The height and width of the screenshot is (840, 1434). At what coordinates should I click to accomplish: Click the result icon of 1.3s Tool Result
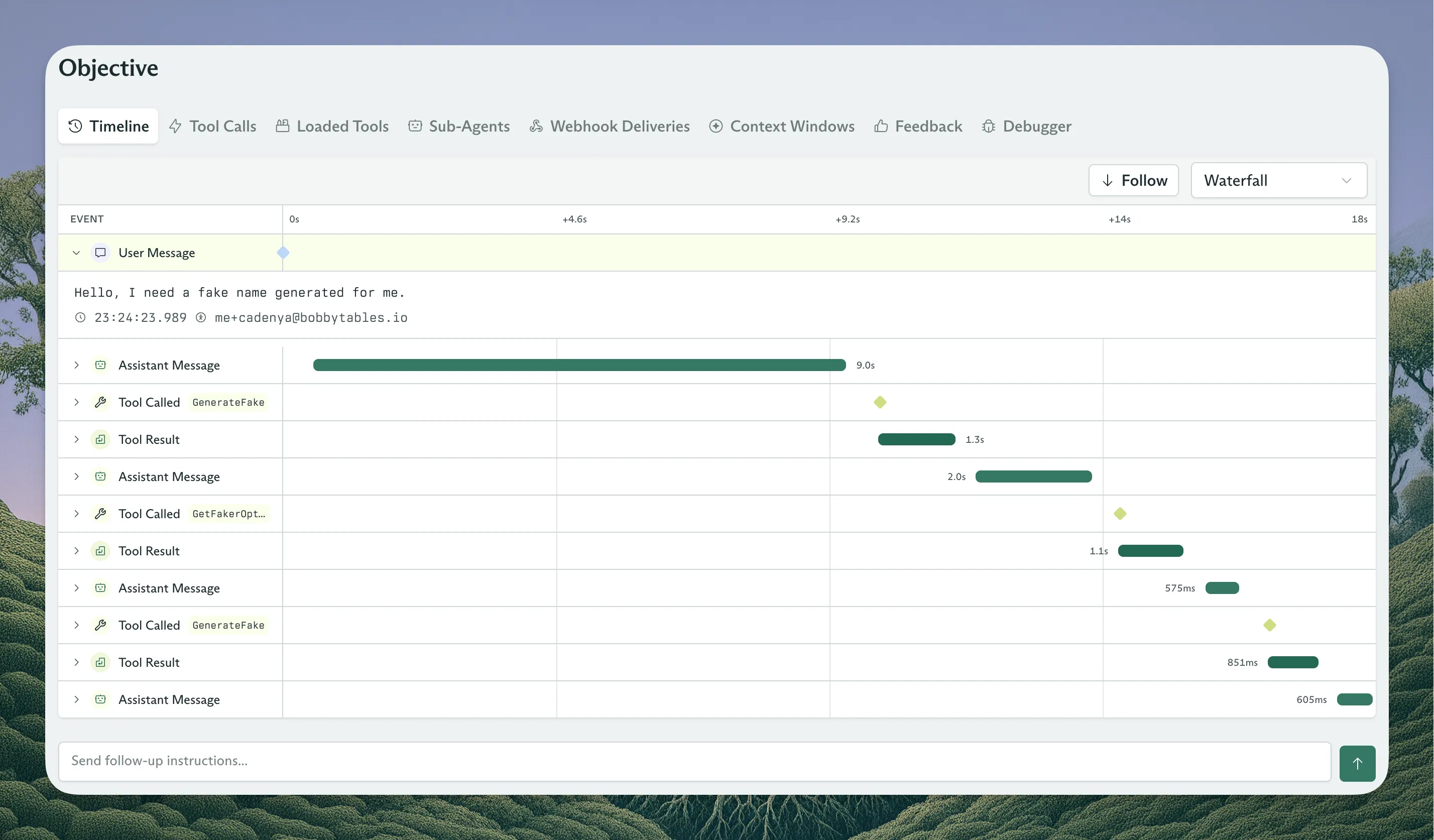click(101, 439)
